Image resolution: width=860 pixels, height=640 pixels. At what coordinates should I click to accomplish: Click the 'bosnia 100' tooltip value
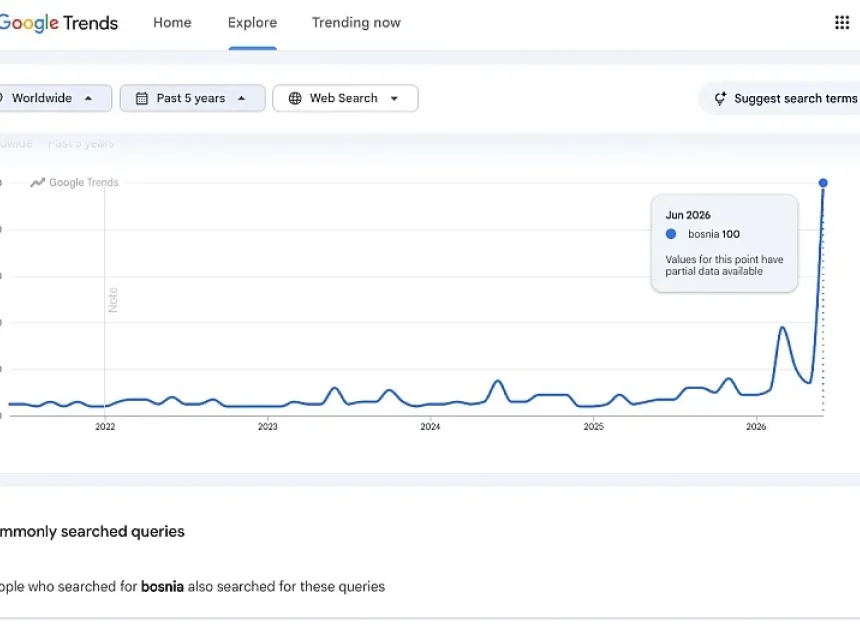tap(714, 234)
